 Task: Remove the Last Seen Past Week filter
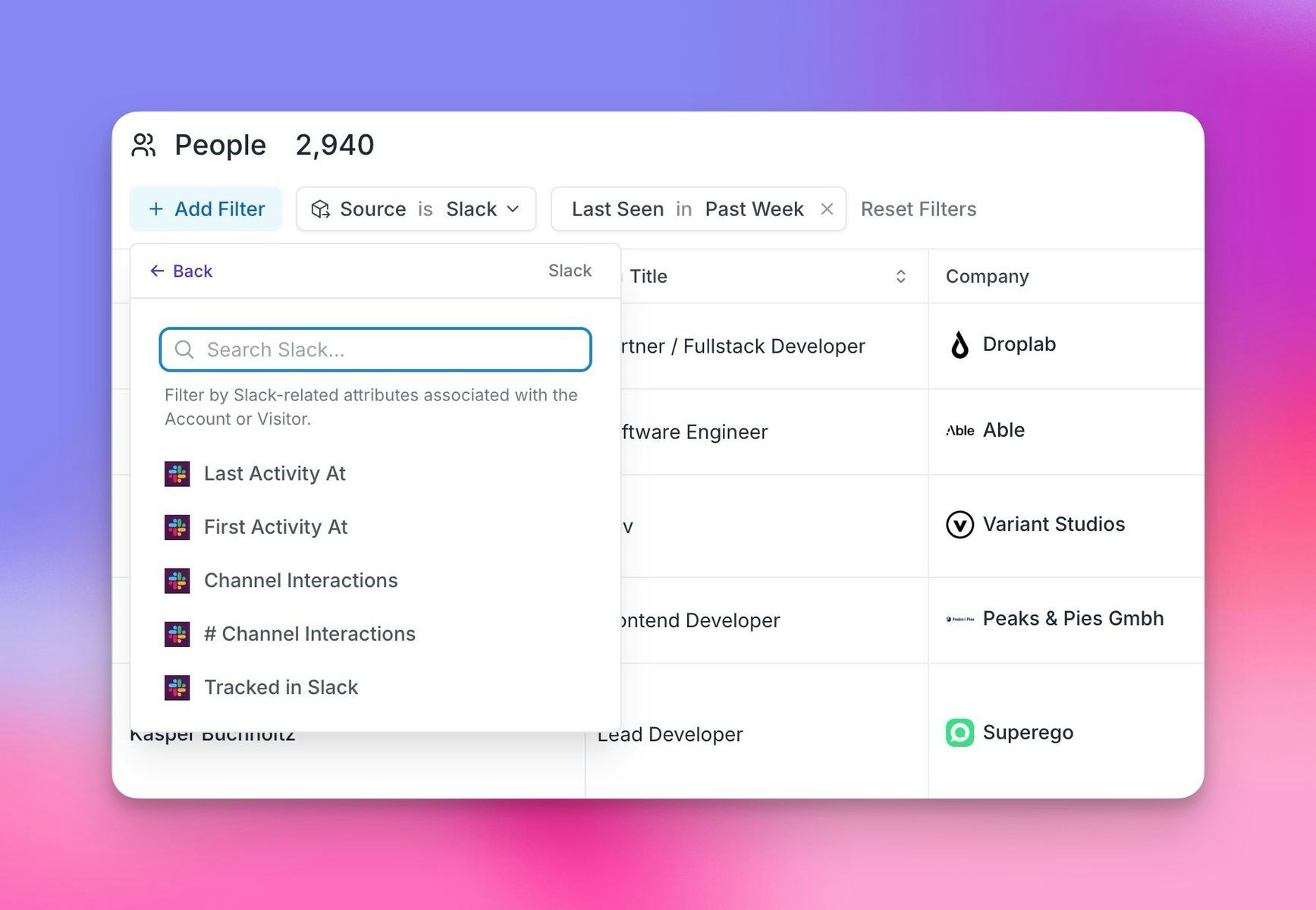(827, 209)
